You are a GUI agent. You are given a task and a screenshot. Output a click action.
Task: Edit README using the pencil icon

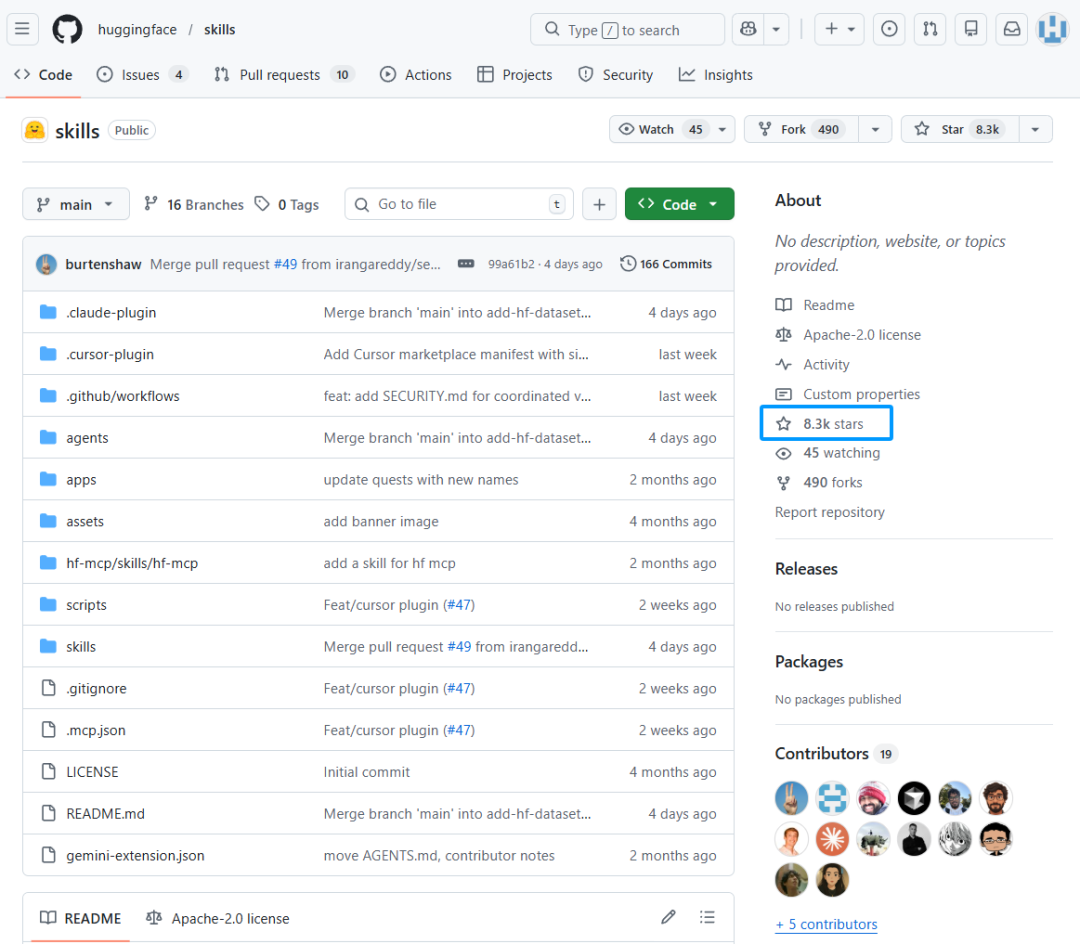tap(668, 917)
